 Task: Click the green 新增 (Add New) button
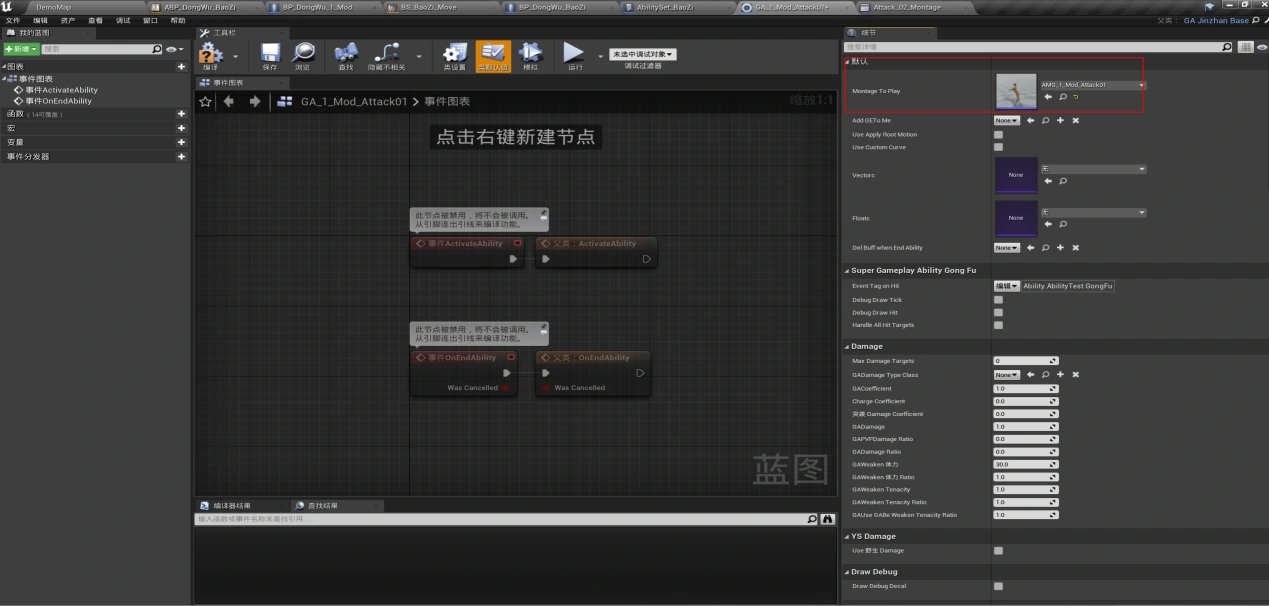[21, 48]
